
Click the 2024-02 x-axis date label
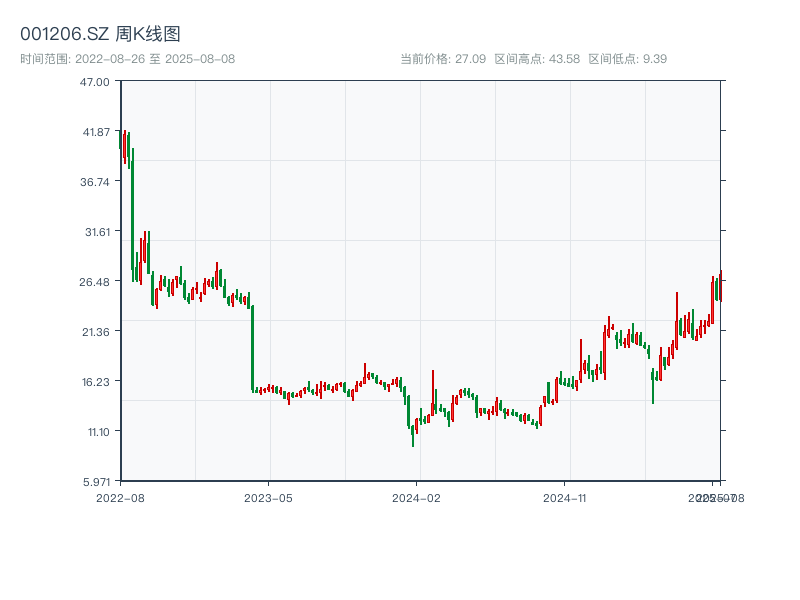click(418, 497)
